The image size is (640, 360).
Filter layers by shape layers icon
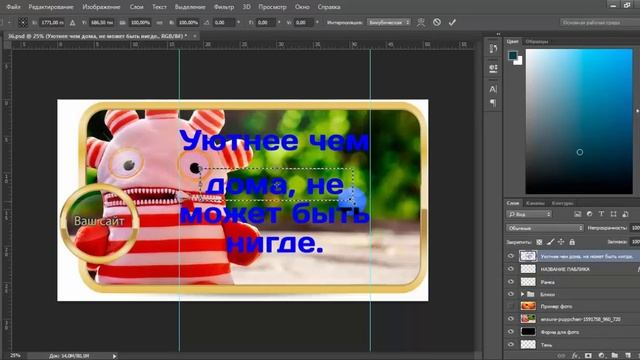coord(613,214)
